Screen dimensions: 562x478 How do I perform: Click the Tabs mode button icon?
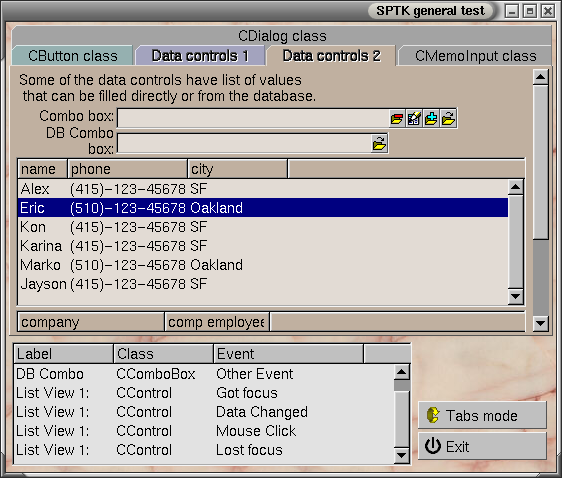433,415
